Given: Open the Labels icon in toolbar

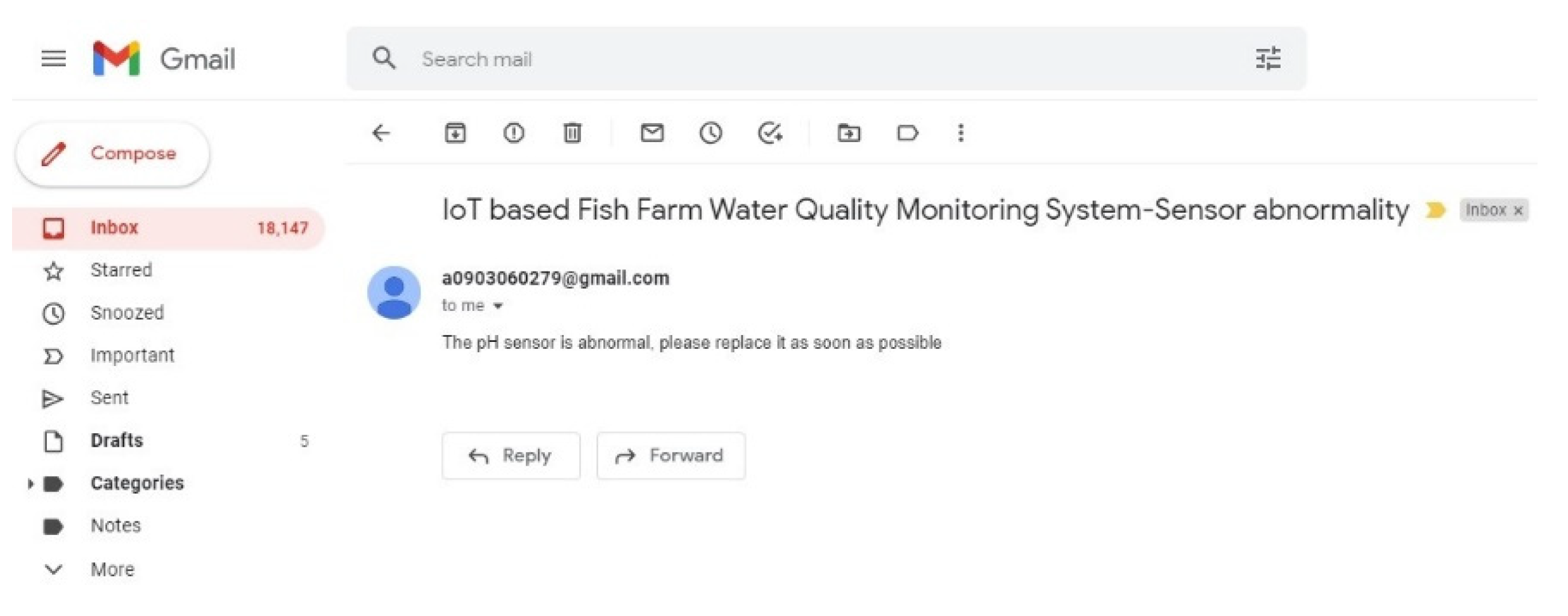Looking at the screenshot, I should pos(907,133).
